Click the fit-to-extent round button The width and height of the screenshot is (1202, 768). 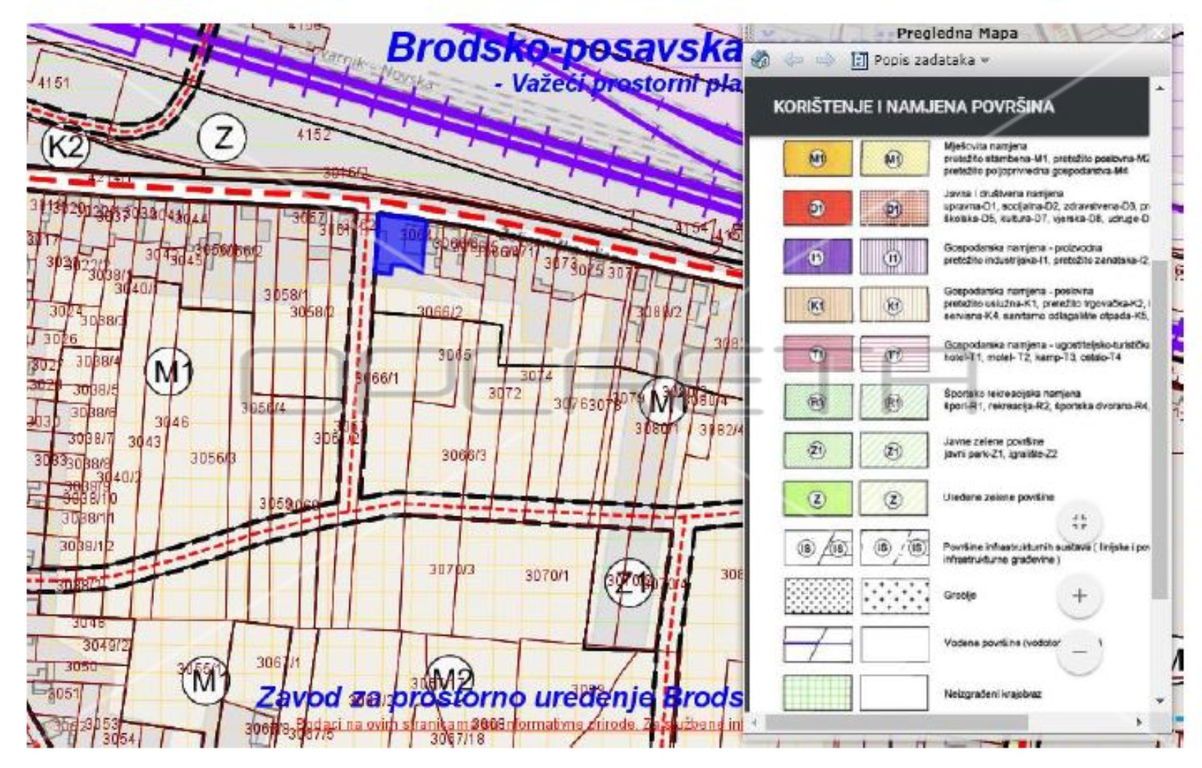pos(1079,521)
